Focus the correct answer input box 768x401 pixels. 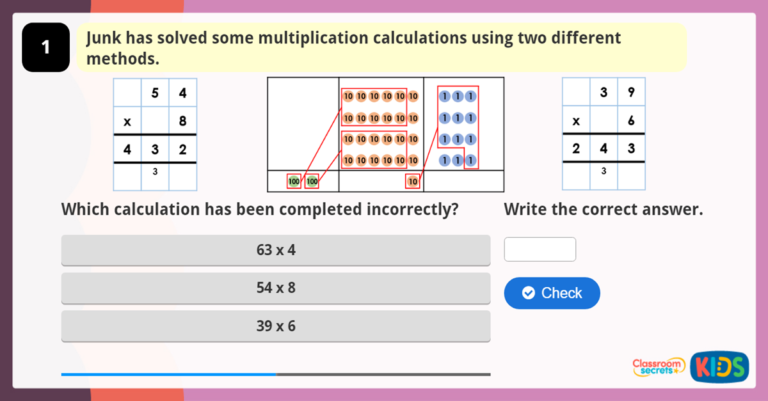click(x=540, y=249)
